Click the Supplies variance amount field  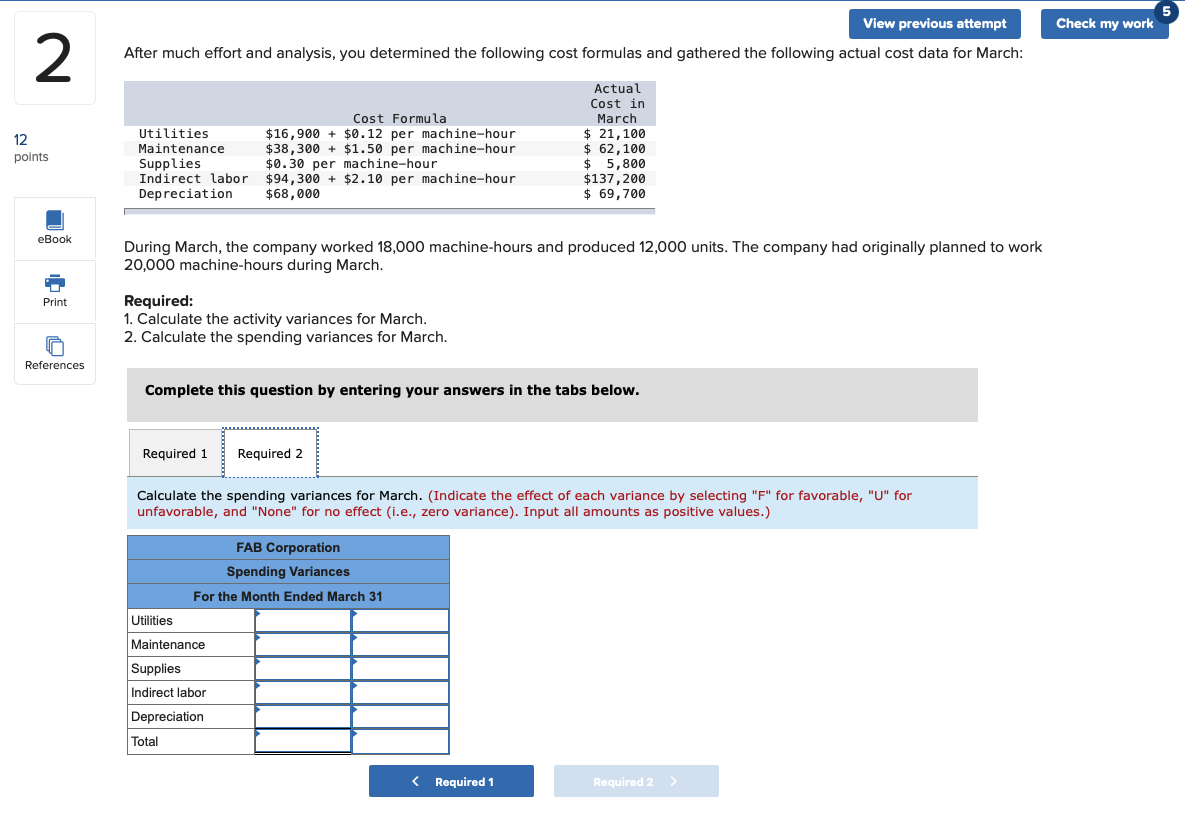pos(303,668)
